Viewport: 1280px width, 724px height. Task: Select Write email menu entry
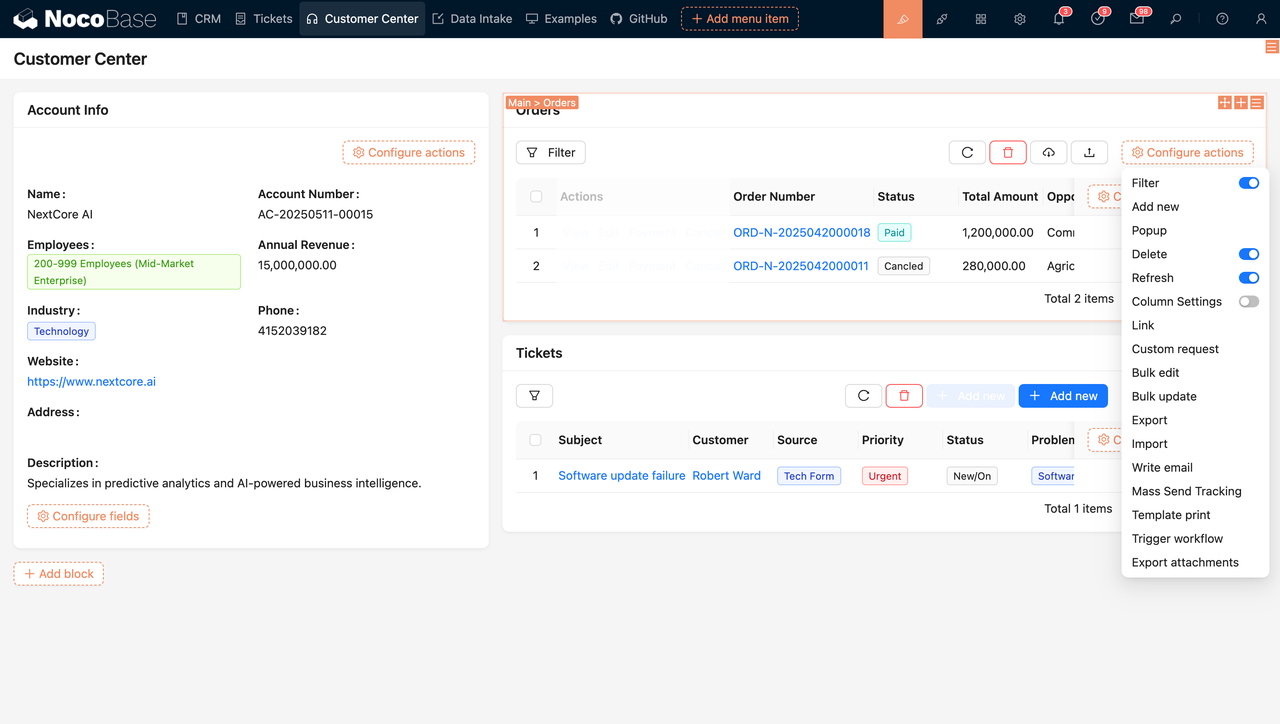(1195, 468)
